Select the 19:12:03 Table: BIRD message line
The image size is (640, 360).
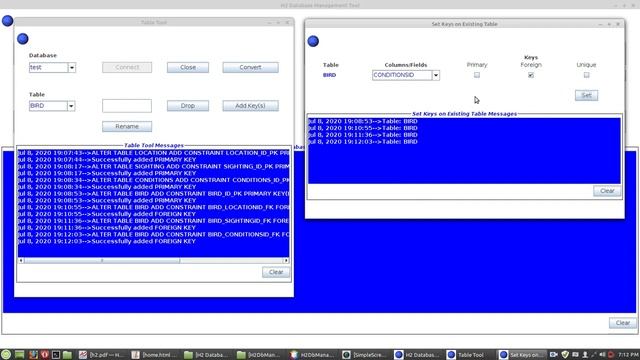(363, 142)
